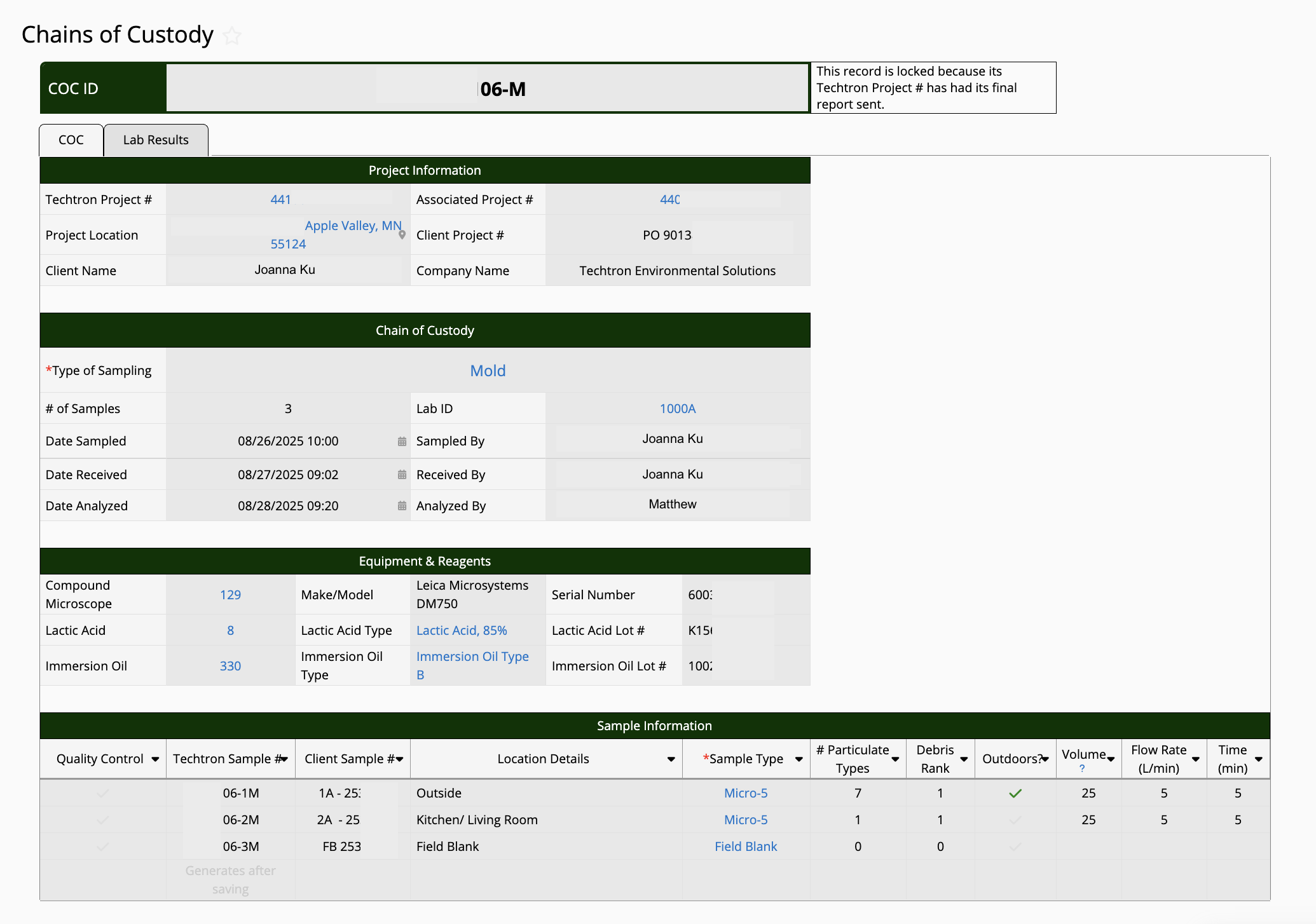Open the Date Received calendar icon
Image resolution: width=1316 pixels, height=924 pixels.
pyautogui.click(x=402, y=475)
